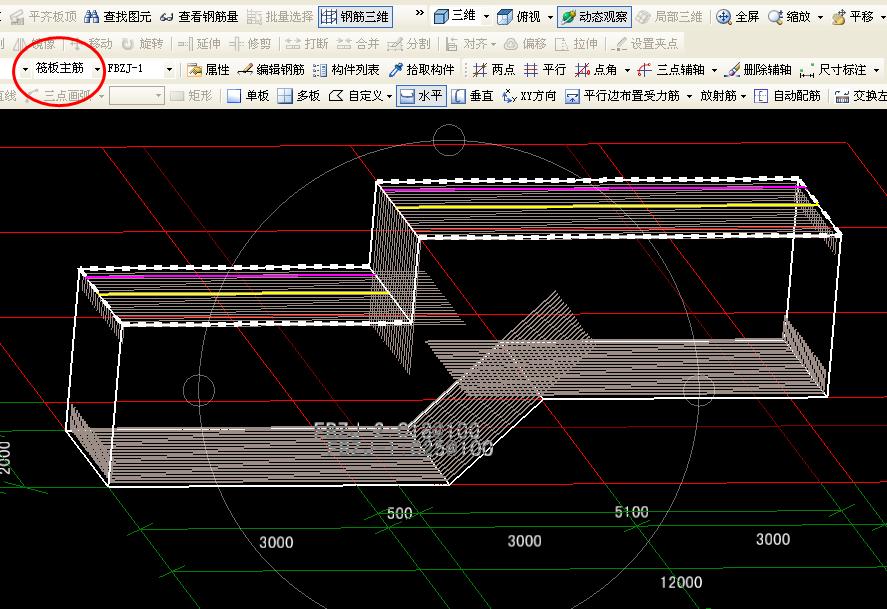The height and width of the screenshot is (609, 887).
Task: Click the 矩形 rectangle draw tool
Action: 191,96
